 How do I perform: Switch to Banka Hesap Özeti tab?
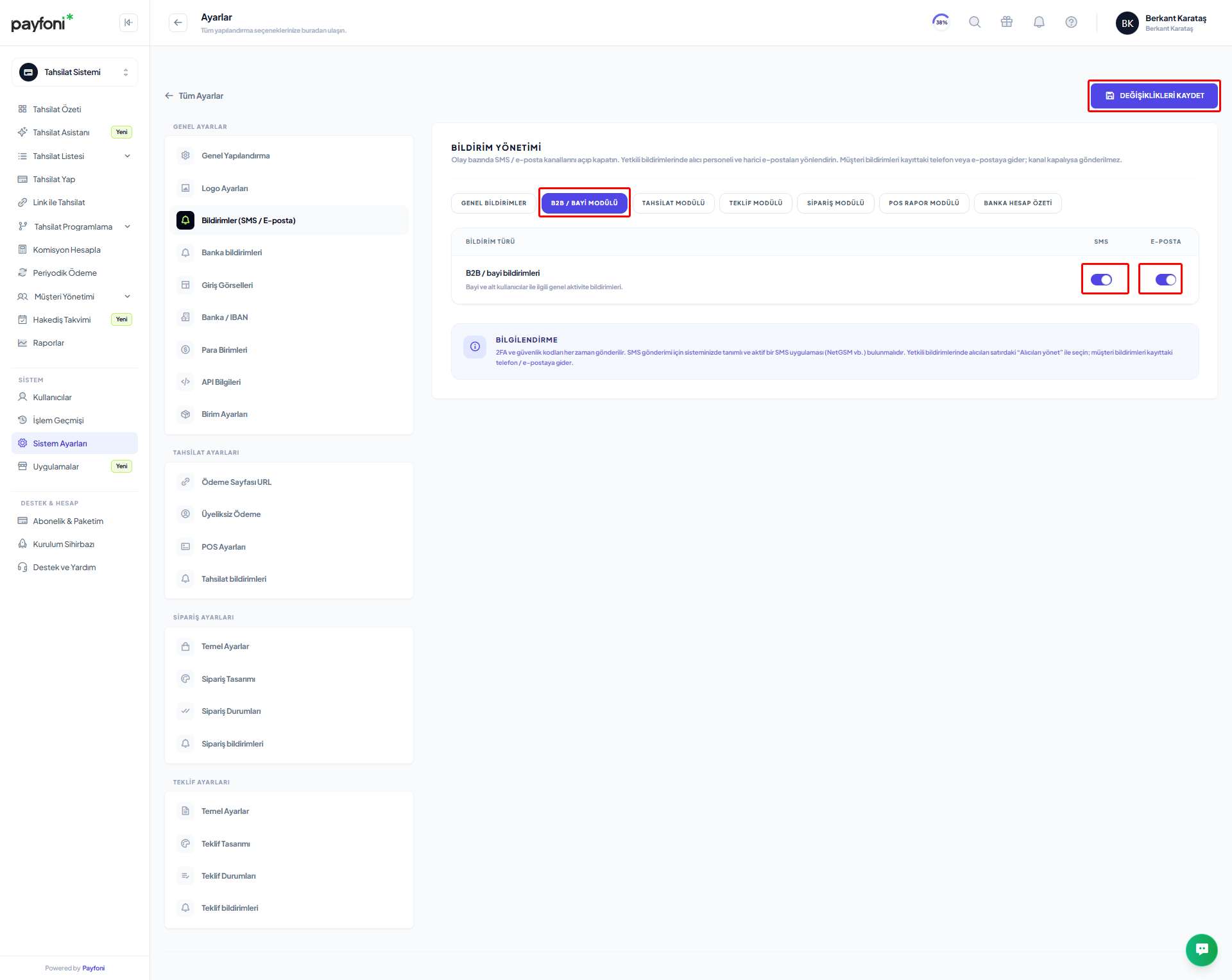pyautogui.click(x=1018, y=203)
